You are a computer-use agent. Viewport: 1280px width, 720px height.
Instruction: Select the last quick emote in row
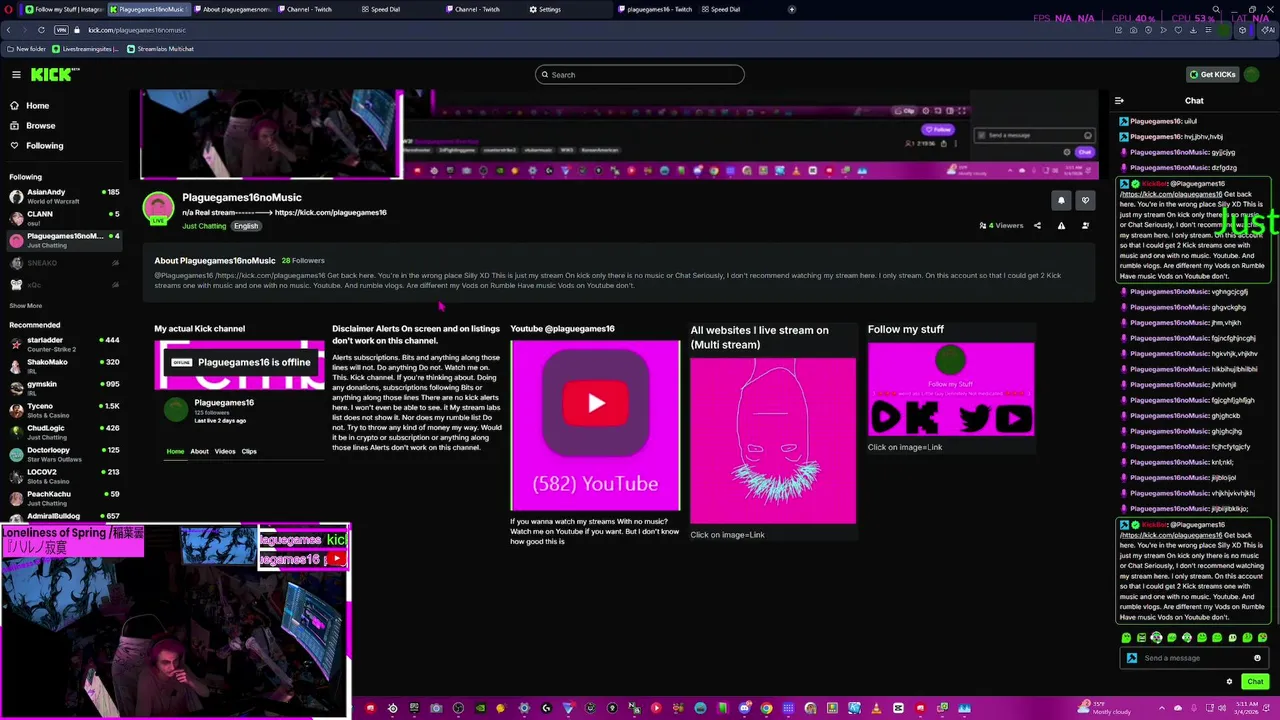tap(1262, 638)
